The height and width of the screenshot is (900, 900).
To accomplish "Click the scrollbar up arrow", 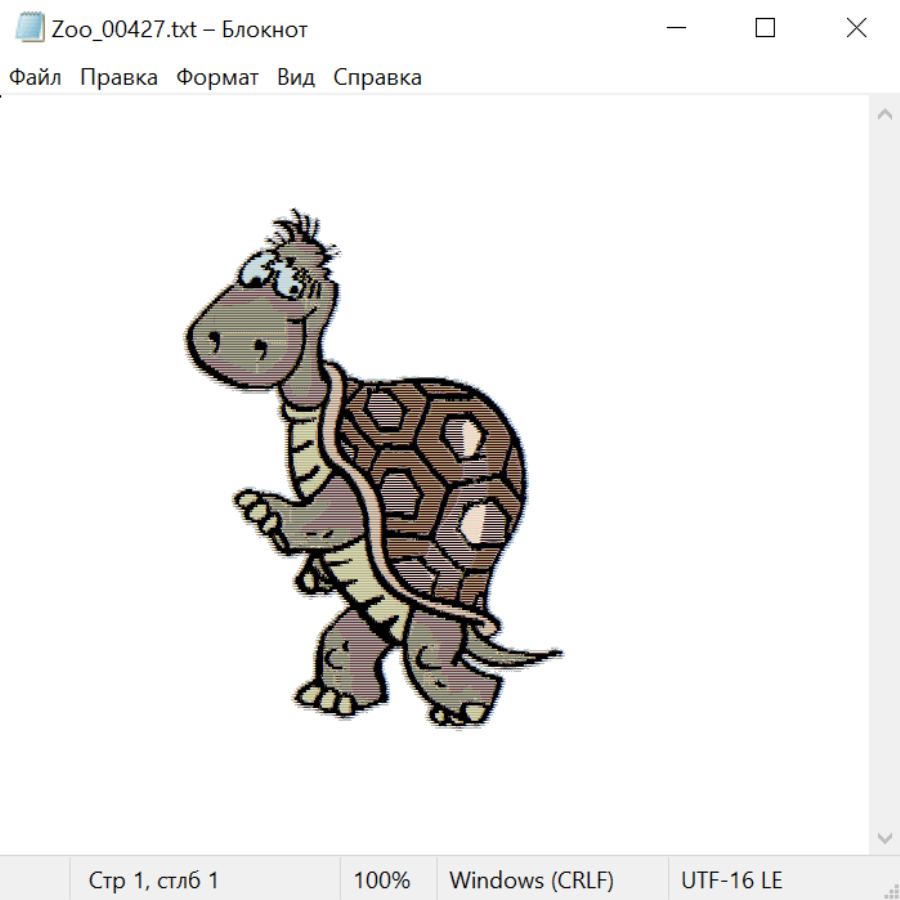I will (884, 115).
